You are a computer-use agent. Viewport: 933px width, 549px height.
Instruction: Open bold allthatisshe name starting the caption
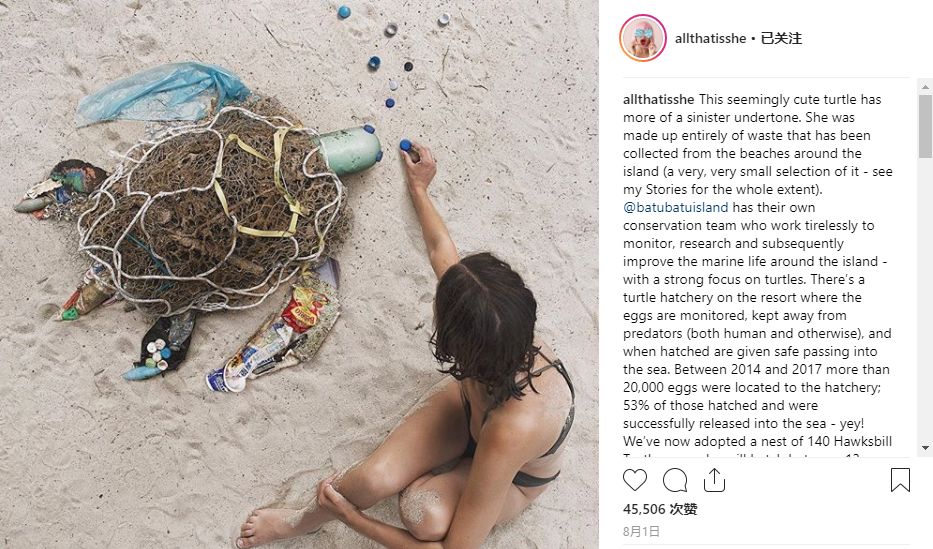(x=659, y=99)
